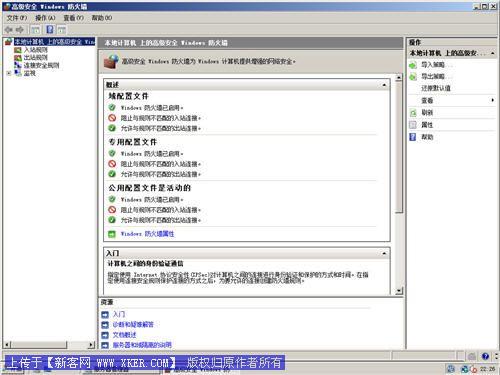Click the toolbar Forward arrow icon
This screenshot has width=500, height=375.
tap(20, 30)
